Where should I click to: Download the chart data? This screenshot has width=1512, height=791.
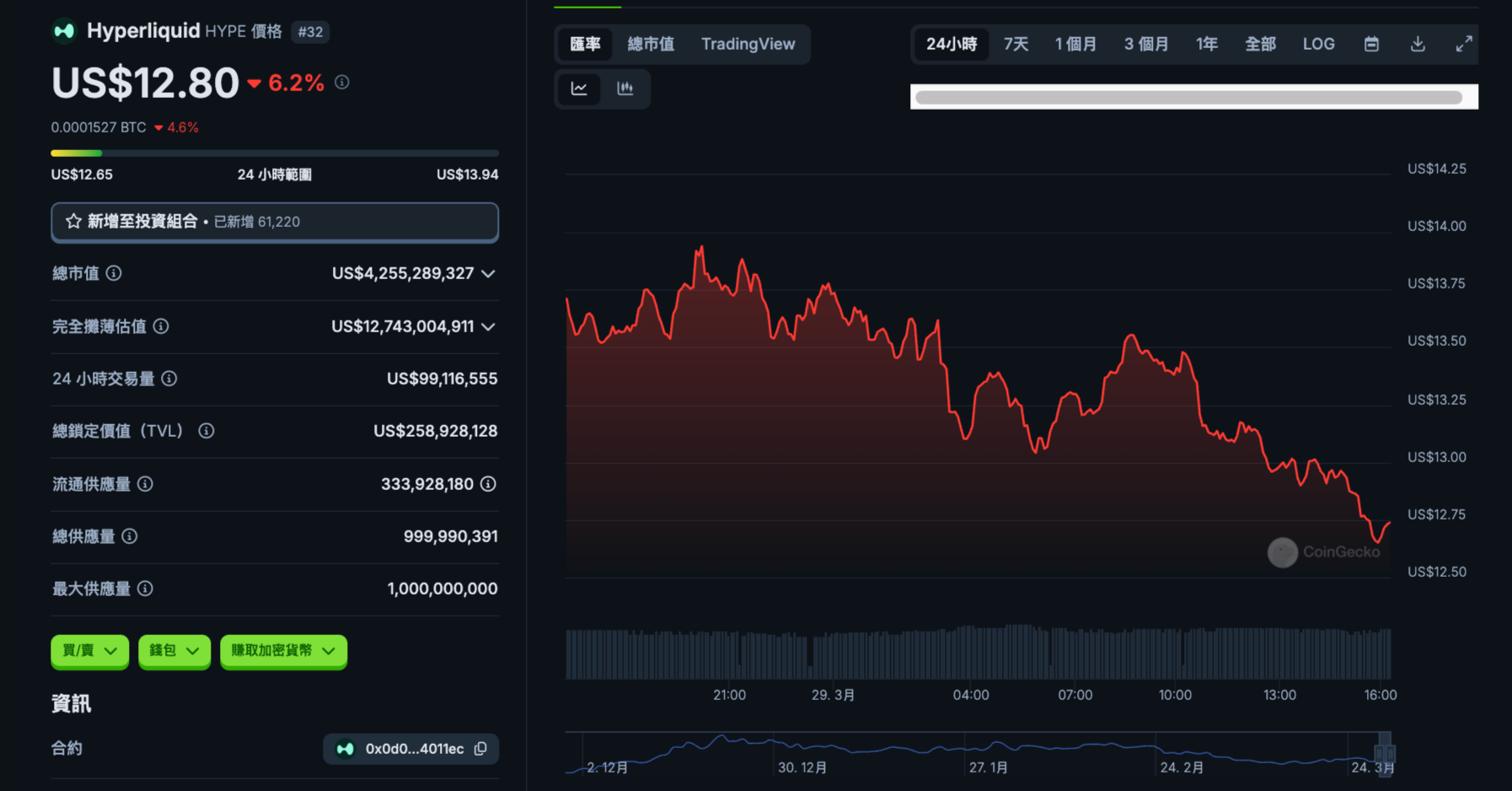tap(1418, 44)
